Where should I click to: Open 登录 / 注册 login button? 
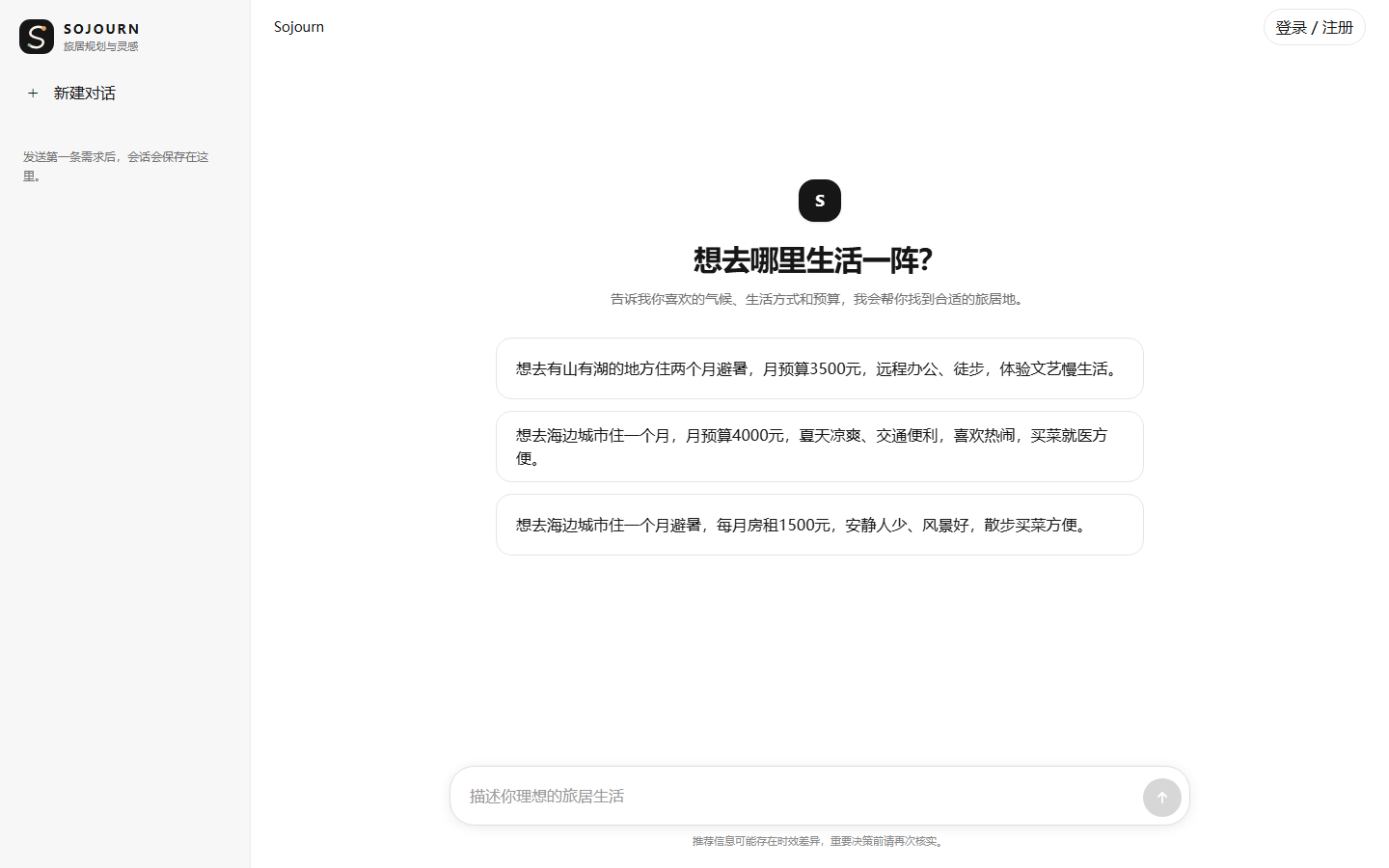pos(1314,27)
